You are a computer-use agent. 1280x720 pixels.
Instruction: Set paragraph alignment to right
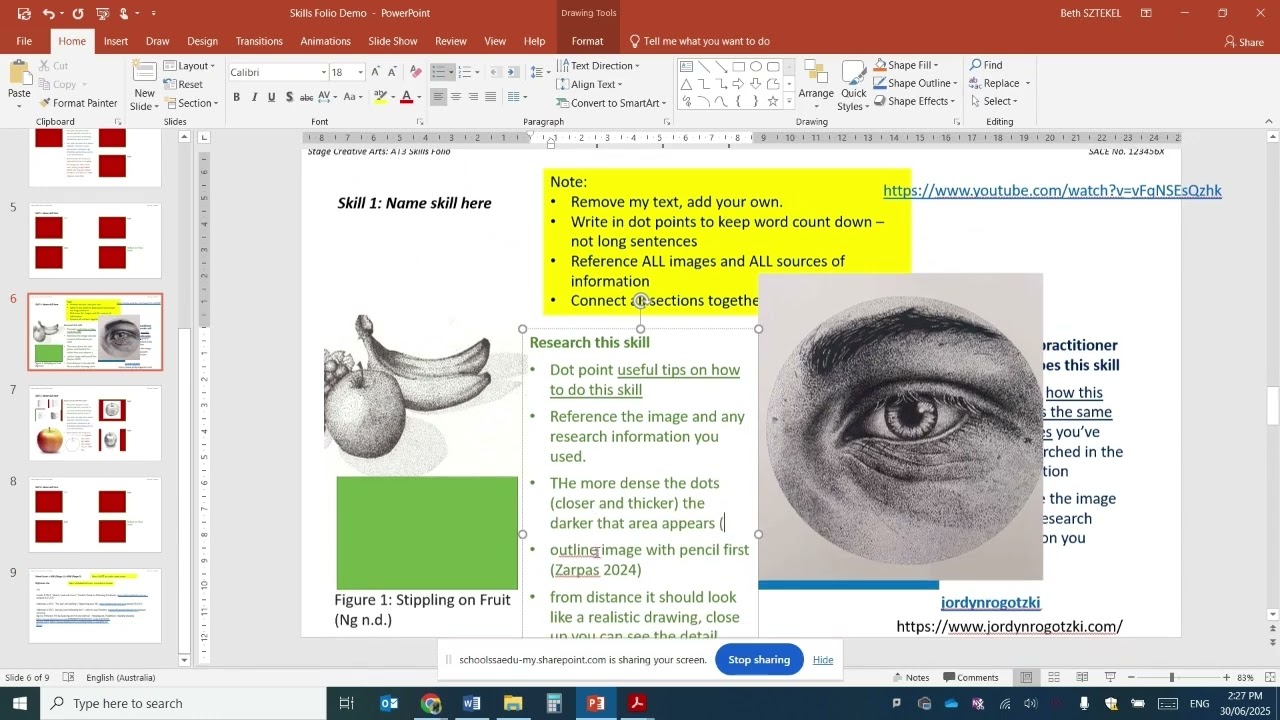tap(473, 97)
